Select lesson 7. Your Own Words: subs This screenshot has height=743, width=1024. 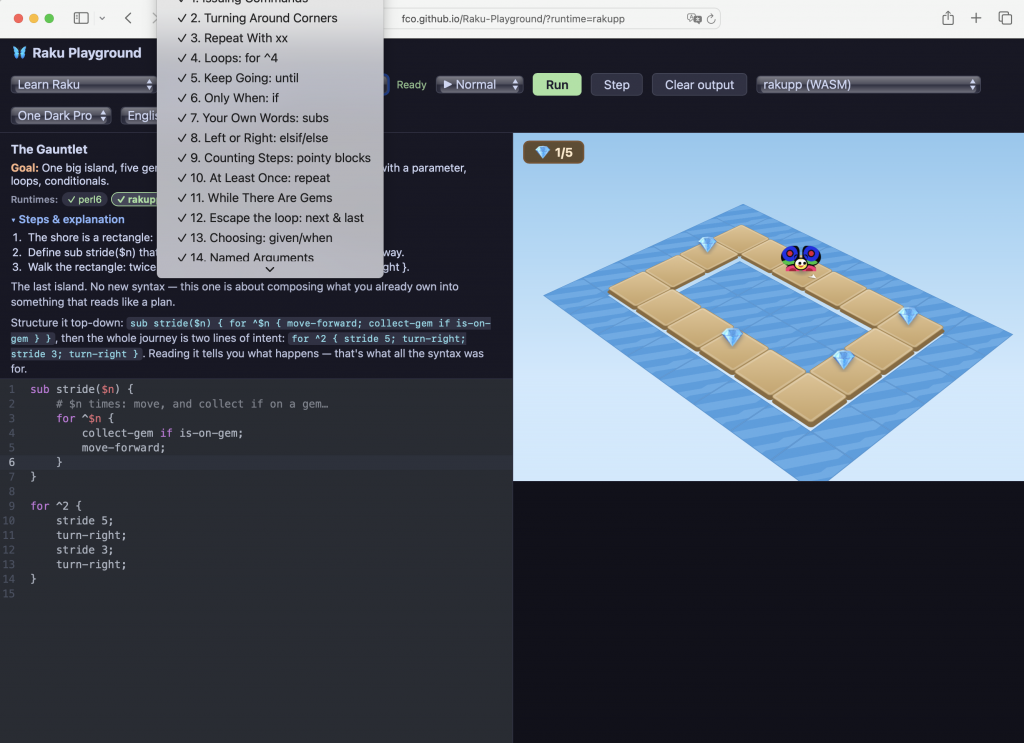pyautogui.click(x=270, y=118)
